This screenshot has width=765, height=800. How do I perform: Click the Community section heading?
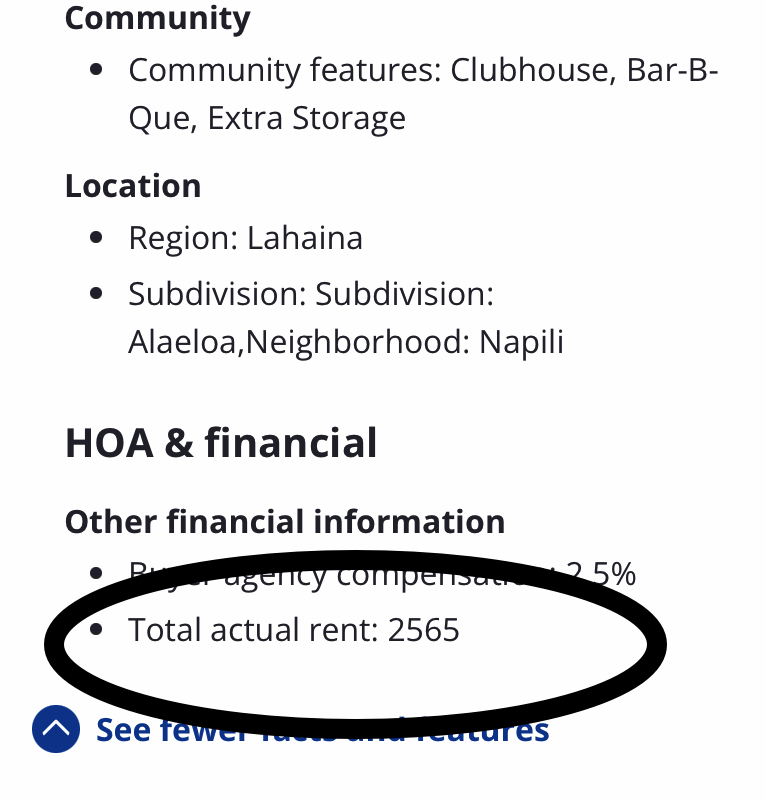[x=156, y=18]
